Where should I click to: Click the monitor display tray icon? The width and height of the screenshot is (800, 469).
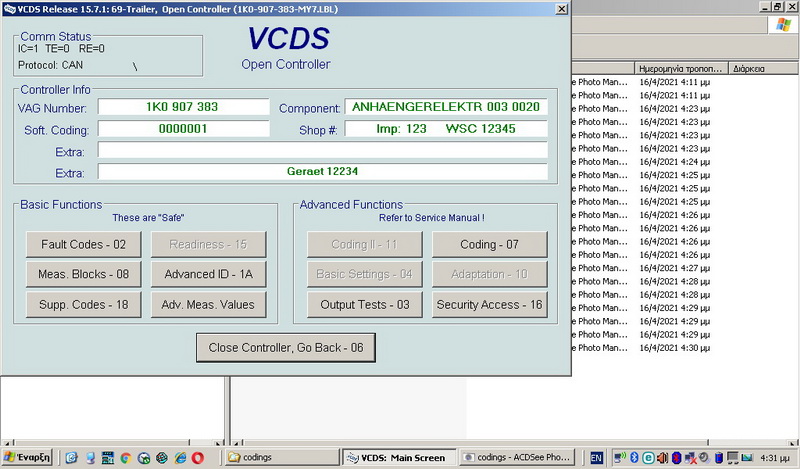point(733,458)
